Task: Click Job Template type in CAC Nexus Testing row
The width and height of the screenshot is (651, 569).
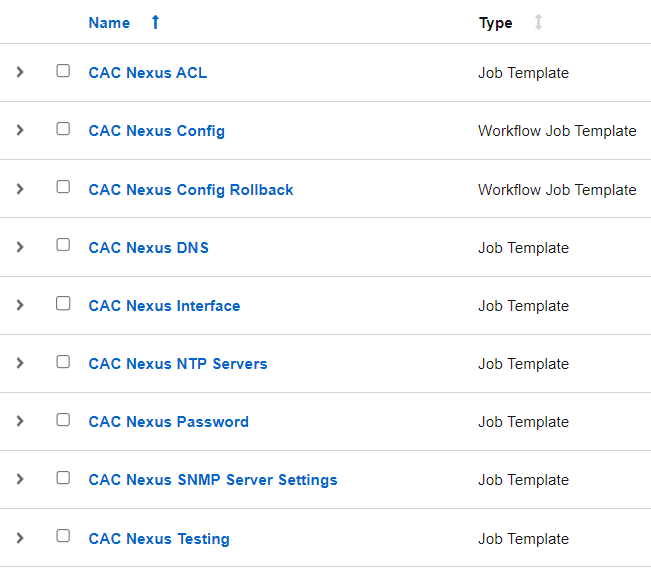Action: (x=524, y=540)
